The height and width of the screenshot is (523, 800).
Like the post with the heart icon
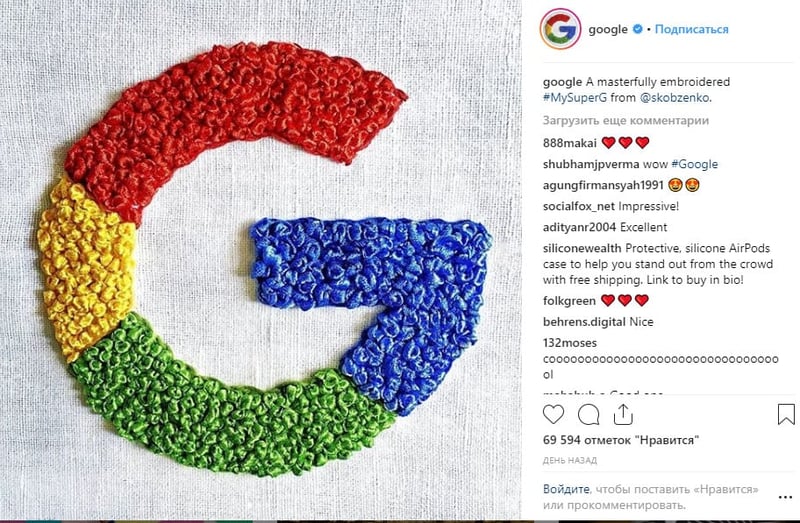point(553,415)
